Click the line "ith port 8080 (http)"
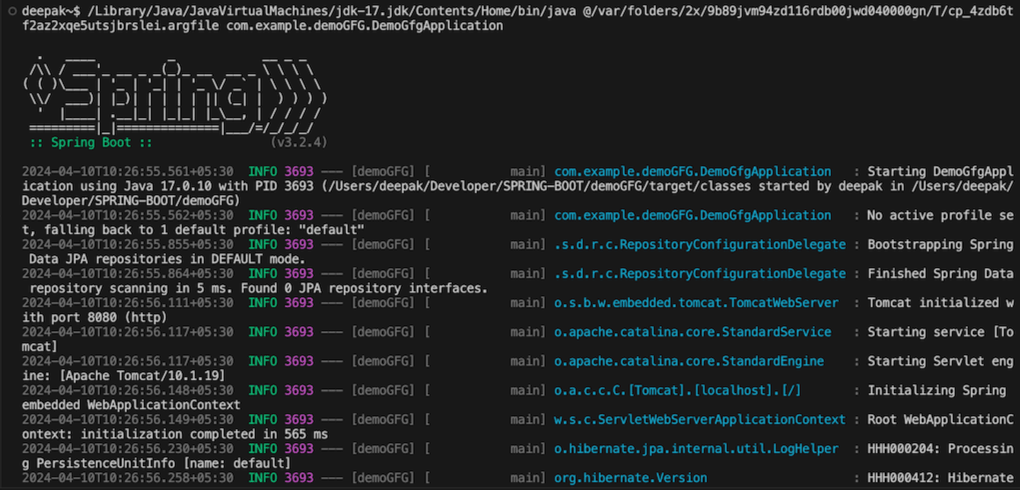This screenshot has width=1020, height=490. coord(94,318)
